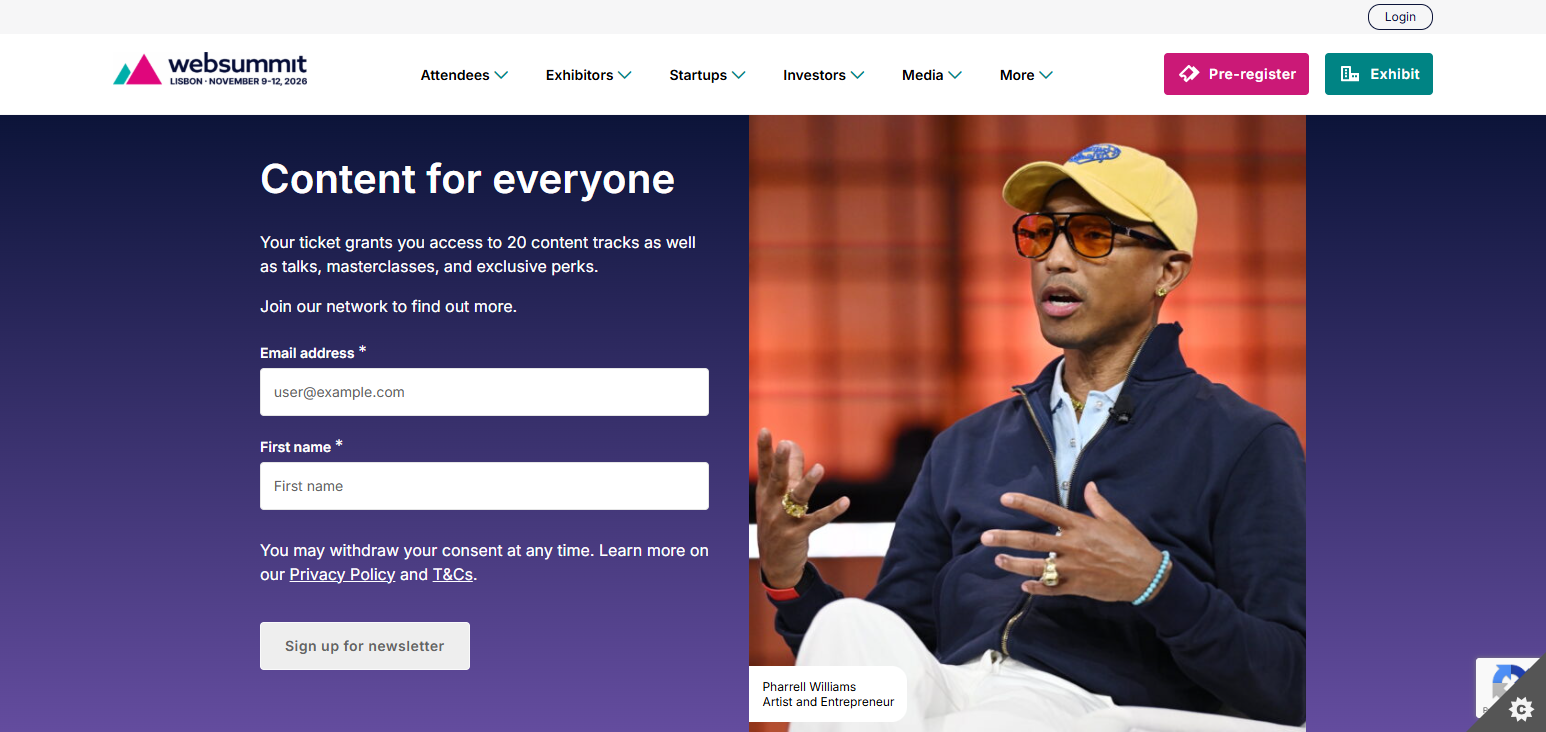The width and height of the screenshot is (1546, 732).
Task: Open cookie settings gear icon
Action: [1521, 709]
